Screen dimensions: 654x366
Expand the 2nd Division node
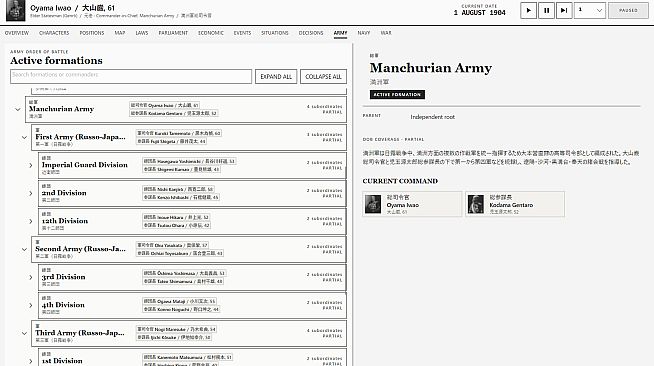click(30, 193)
